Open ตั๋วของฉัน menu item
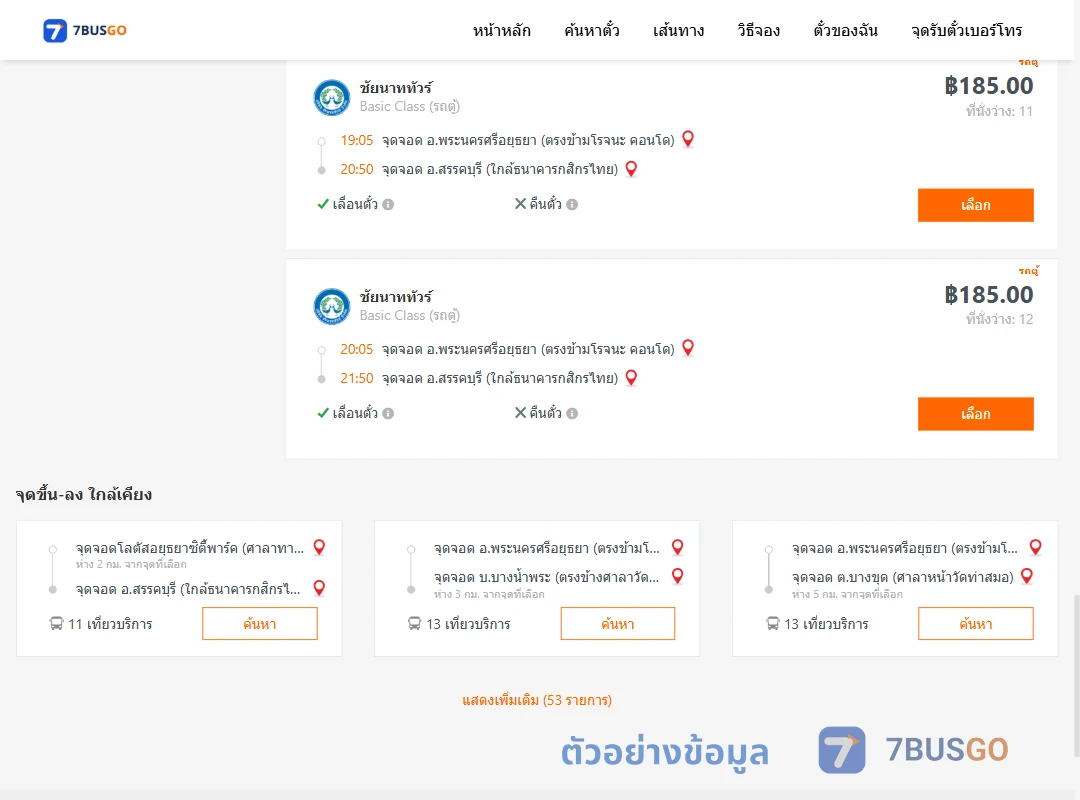The width and height of the screenshot is (1080, 800). 845,30
